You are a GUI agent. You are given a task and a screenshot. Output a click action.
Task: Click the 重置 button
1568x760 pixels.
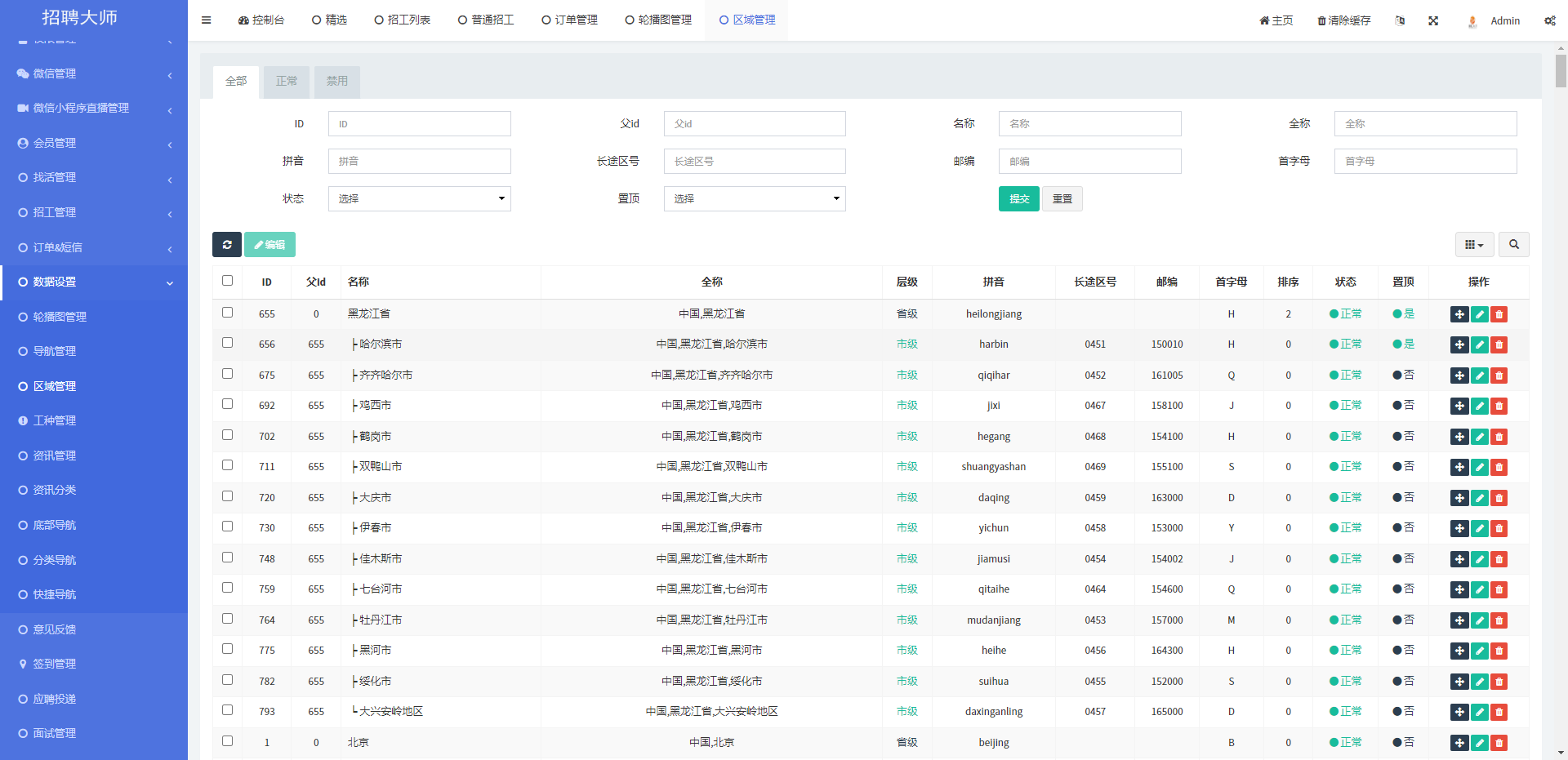coord(1062,199)
